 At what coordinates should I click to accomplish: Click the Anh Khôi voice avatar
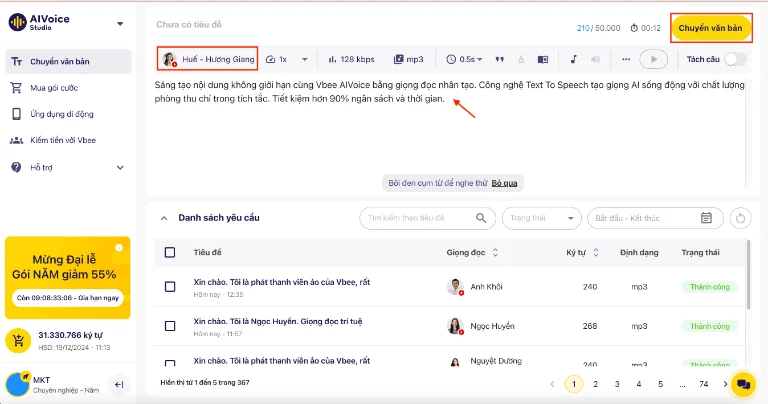tap(455, 287)
